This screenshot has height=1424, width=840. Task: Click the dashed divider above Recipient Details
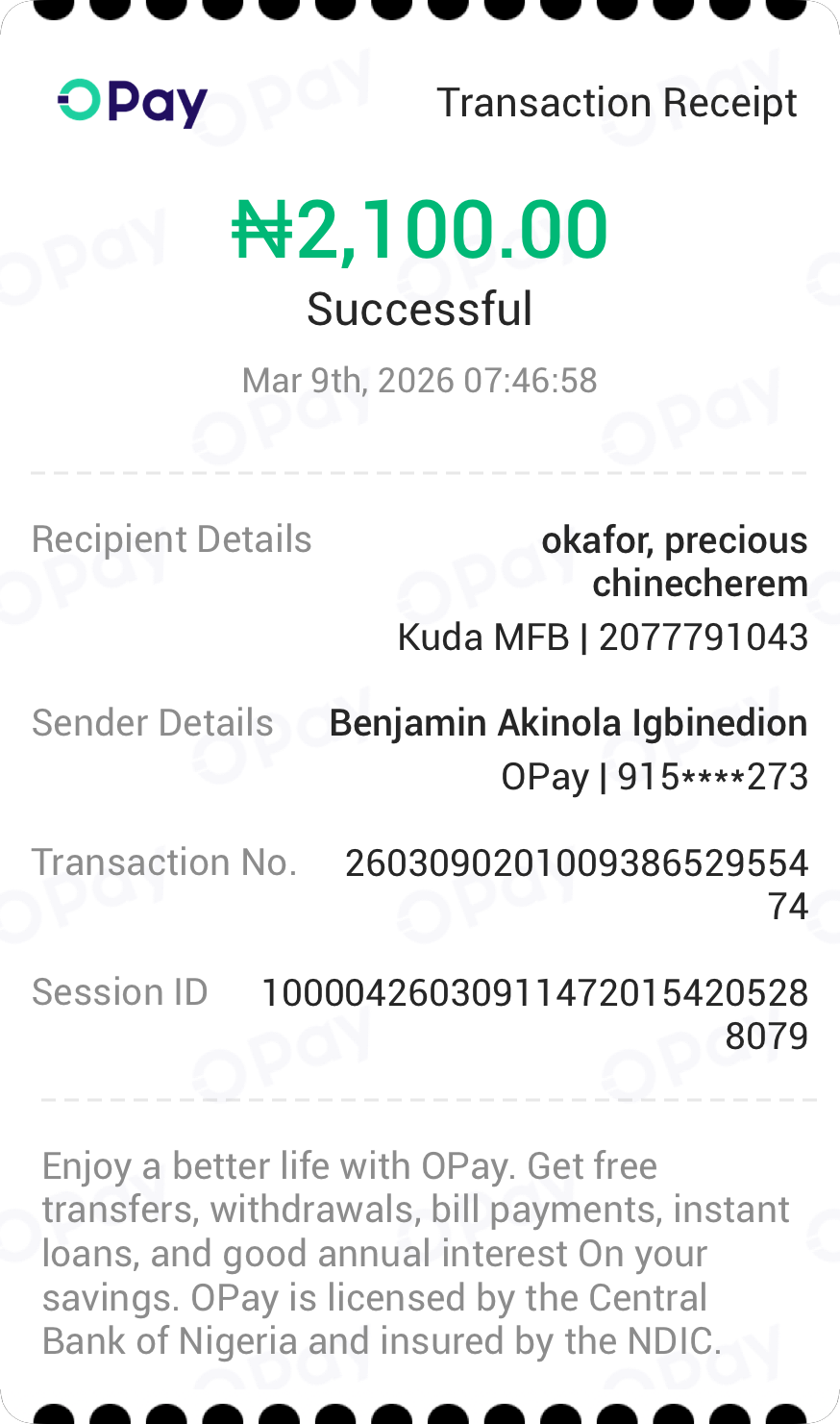(x=419, y=473)
